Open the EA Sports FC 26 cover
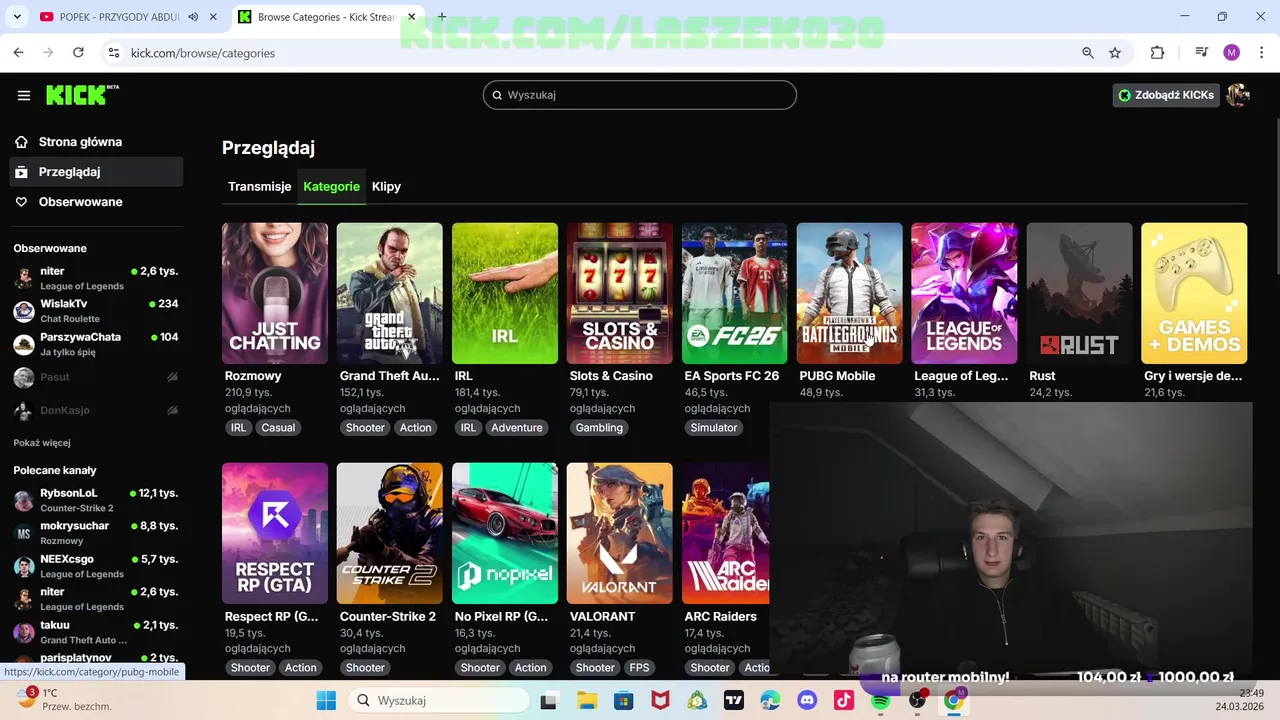The width and height of the screenshot is (1280, 720). pos(735,293)
